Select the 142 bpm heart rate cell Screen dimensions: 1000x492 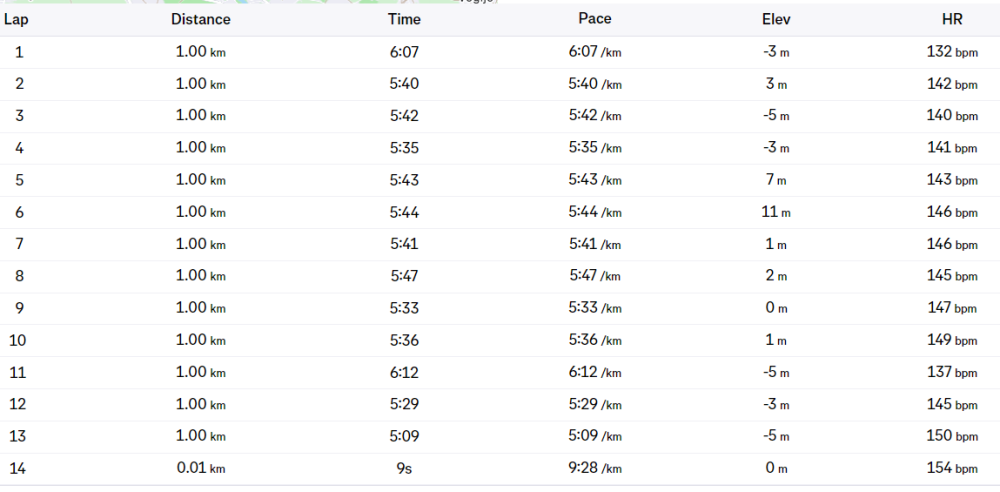click(952, 84)
